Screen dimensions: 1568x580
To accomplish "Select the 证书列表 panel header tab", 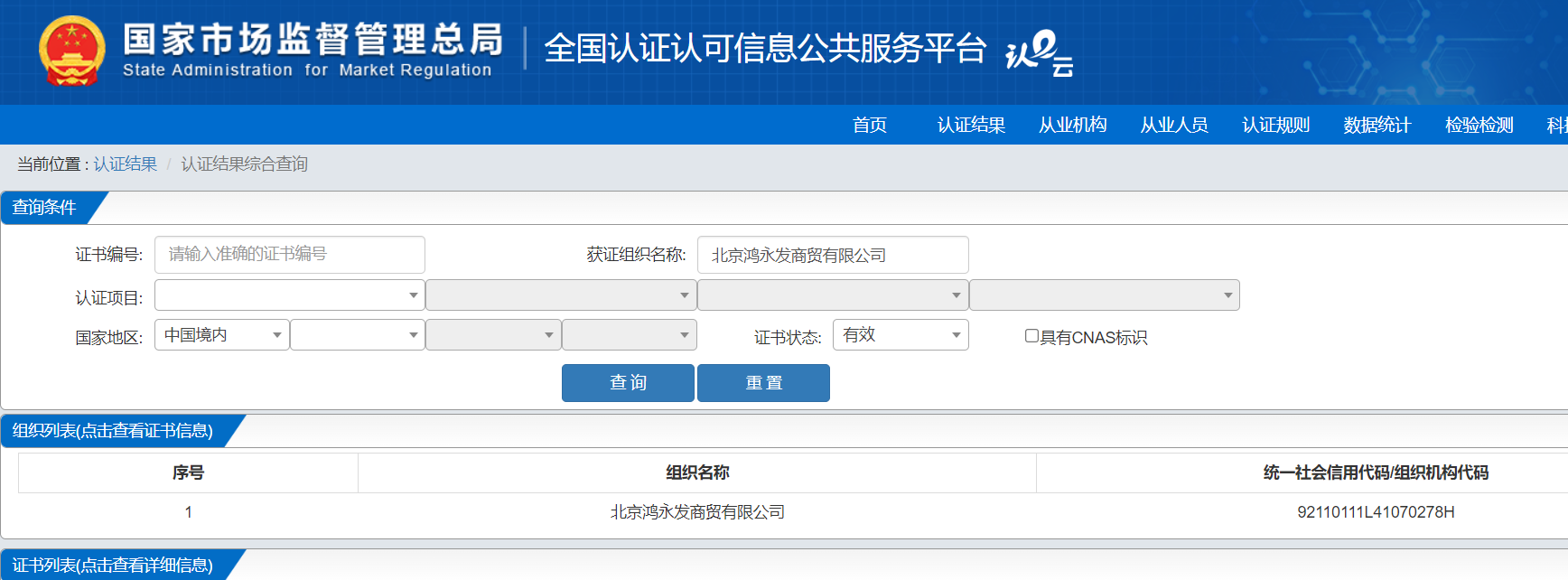I will (x=113, y=566).
